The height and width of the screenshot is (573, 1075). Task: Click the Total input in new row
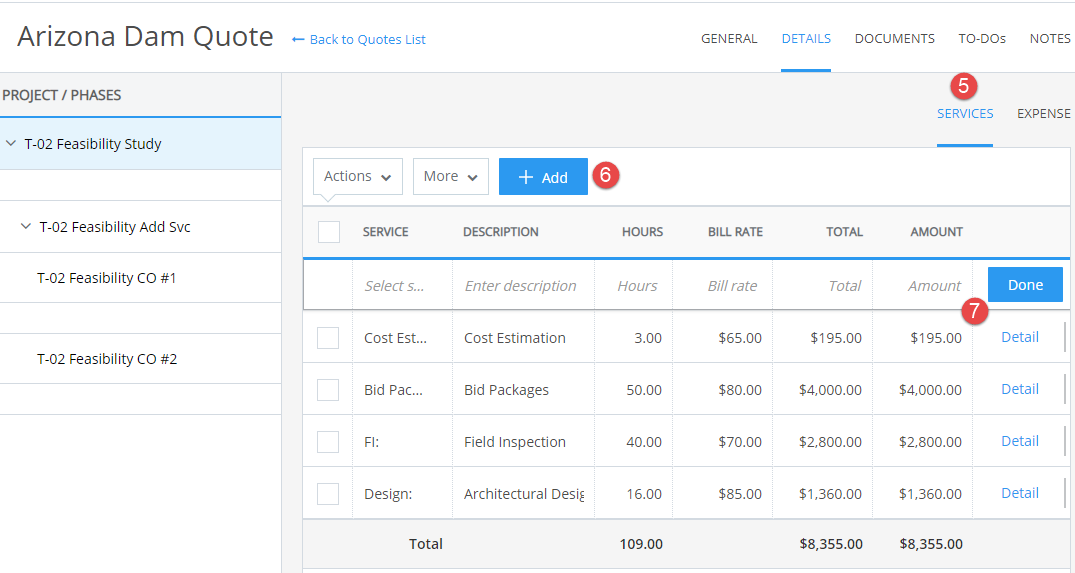tap(823, 286)
